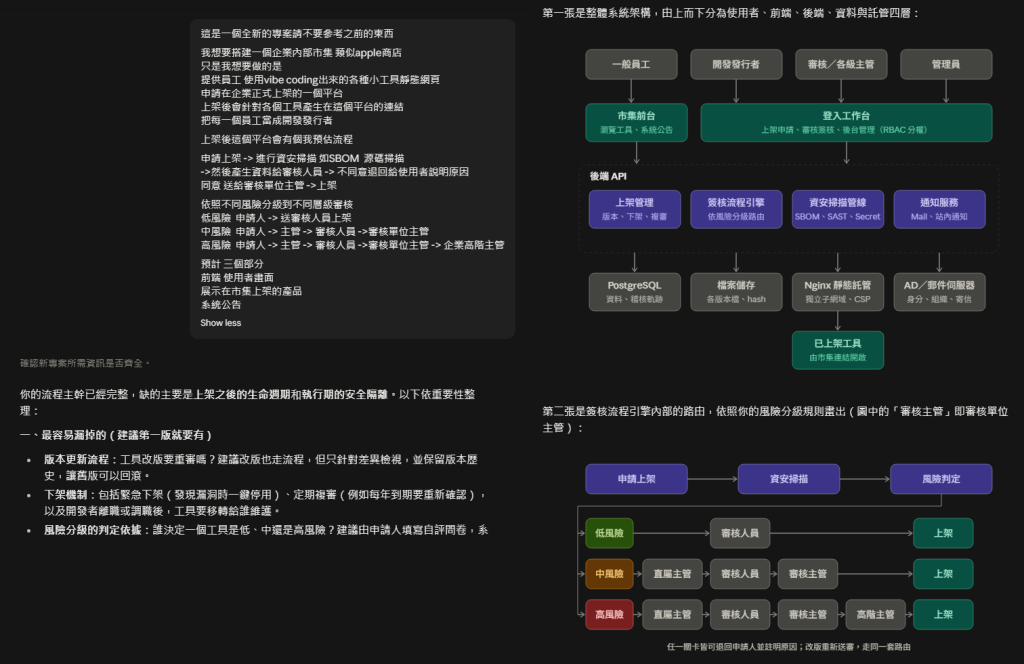The height and width of the screenshot is (664, 1024).
Task: Click the 後端 API group label
Action: (x=608, y=176)
